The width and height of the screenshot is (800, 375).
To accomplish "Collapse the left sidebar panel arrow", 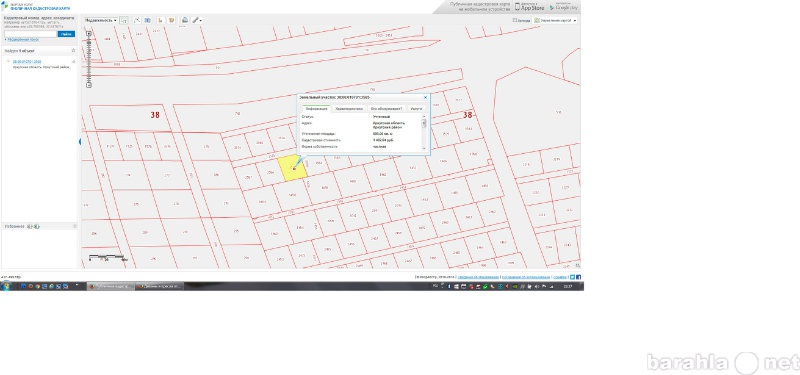I will pos(80,142).
